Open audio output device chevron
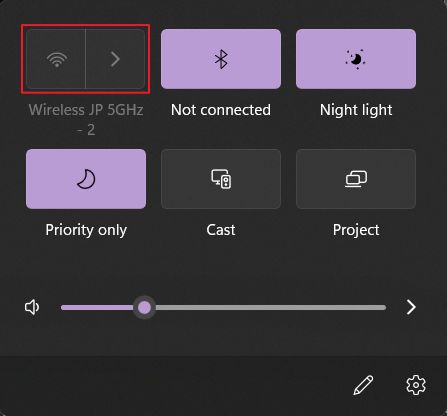 pyautogui.click(x=411, y=307)
